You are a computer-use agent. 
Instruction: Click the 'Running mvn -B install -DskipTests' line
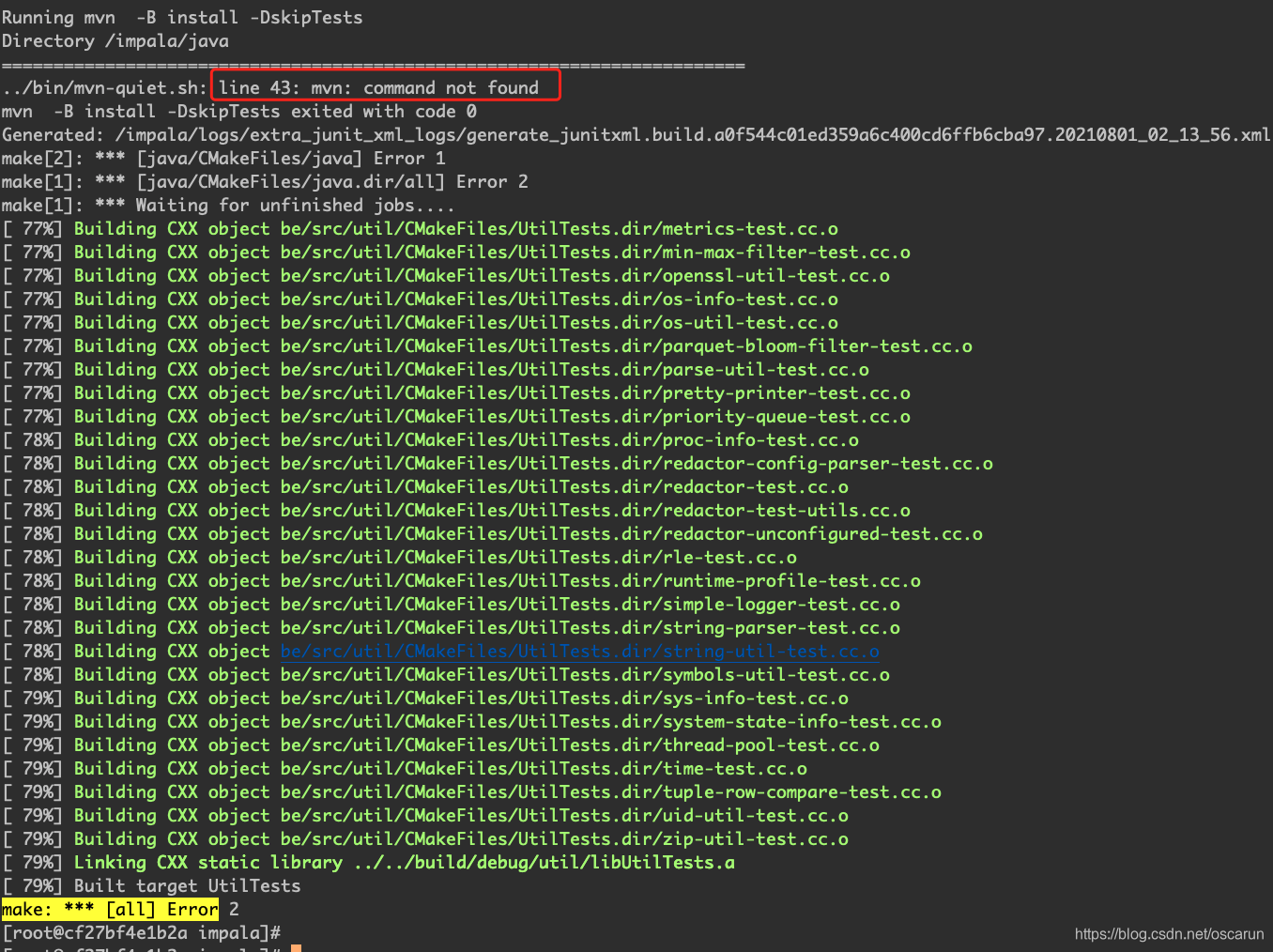coord(182,18)
